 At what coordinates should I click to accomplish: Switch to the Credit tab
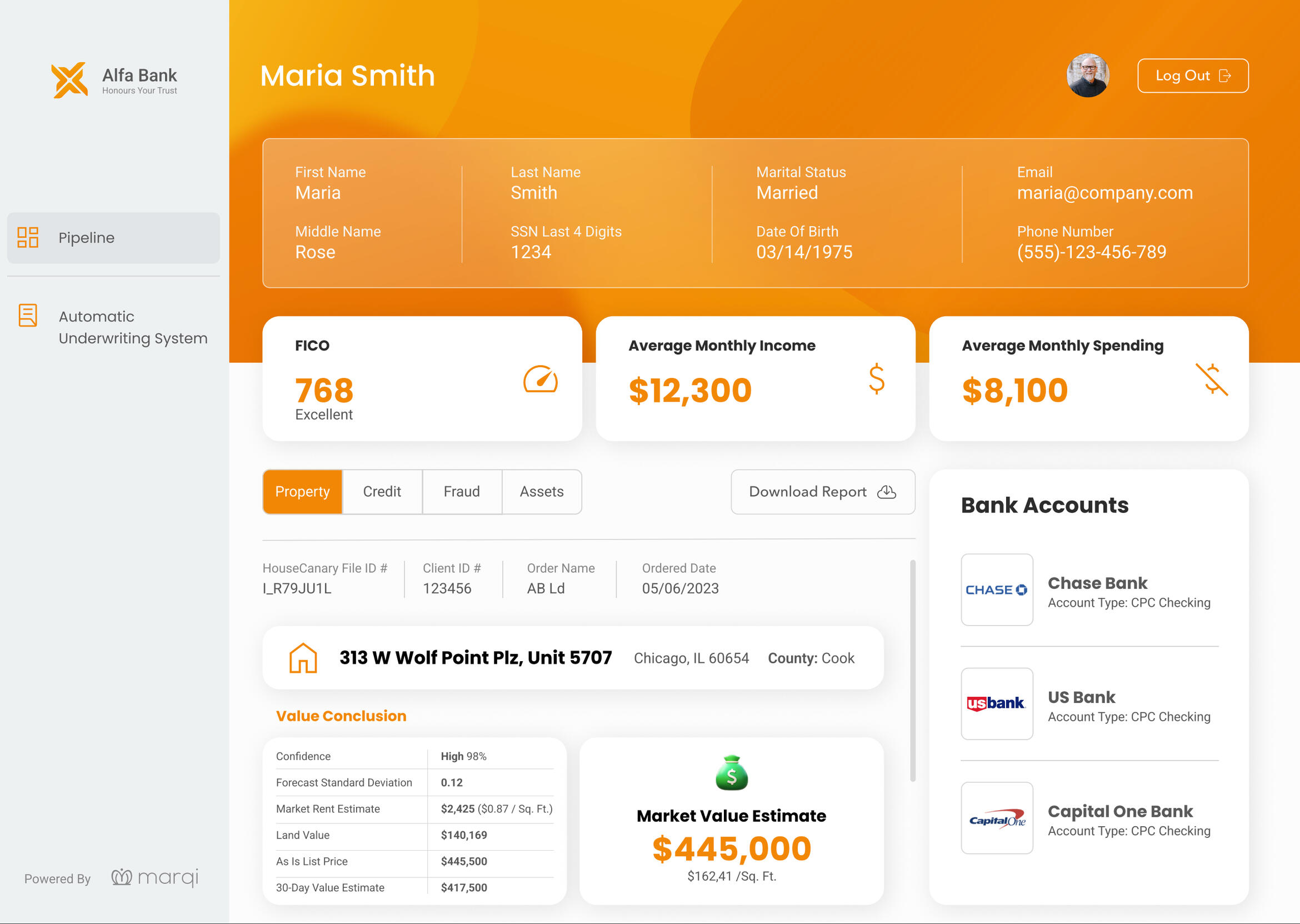point(382,492)
